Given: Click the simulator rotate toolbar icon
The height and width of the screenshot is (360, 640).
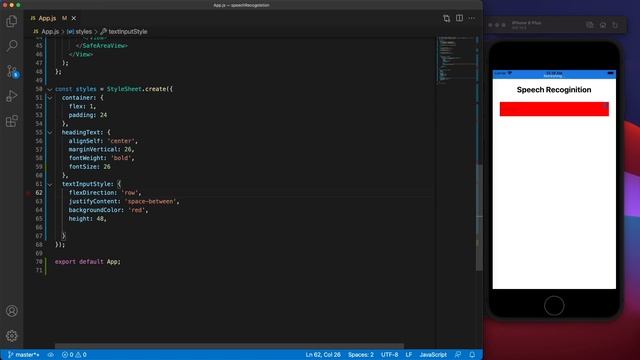Looking at the screenshot, I should pos(615,25).
